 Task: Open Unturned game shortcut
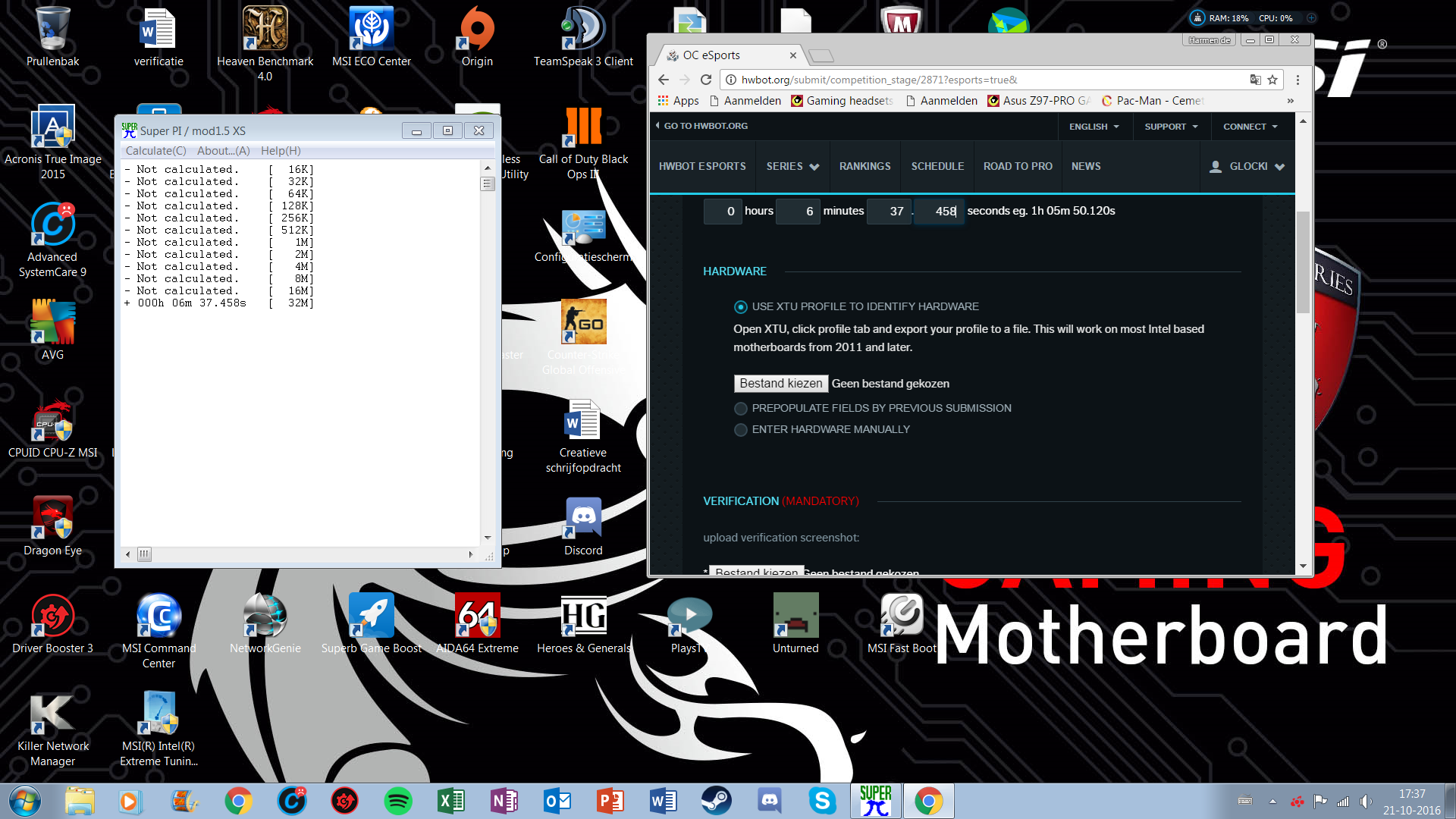coord(795,624)
